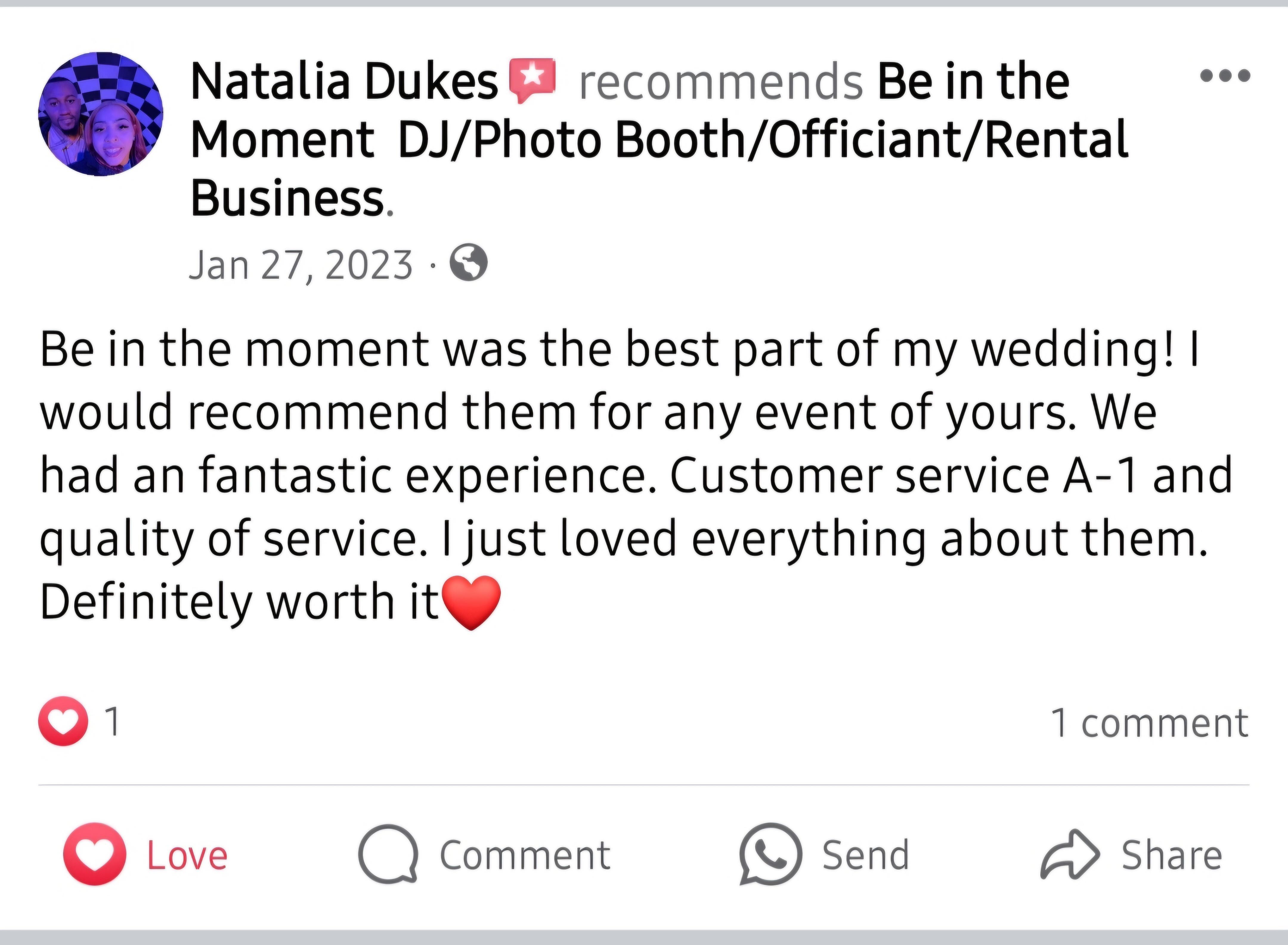
Task: Open the love reactions summary icon
Action: click(63, 721)
